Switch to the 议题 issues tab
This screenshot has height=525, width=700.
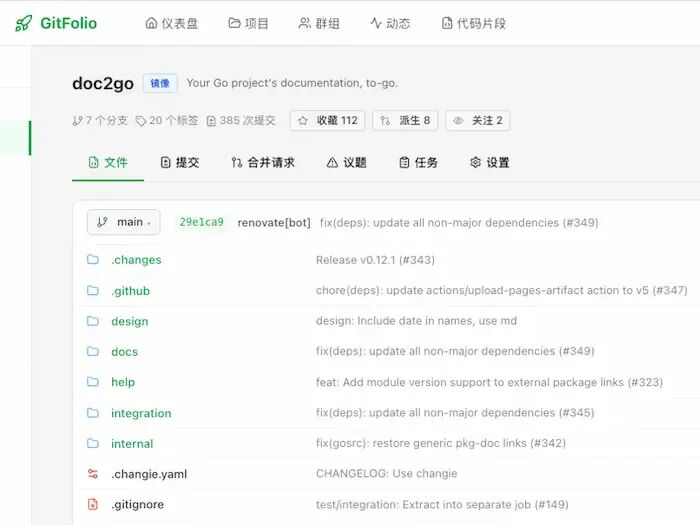(346, 162)
